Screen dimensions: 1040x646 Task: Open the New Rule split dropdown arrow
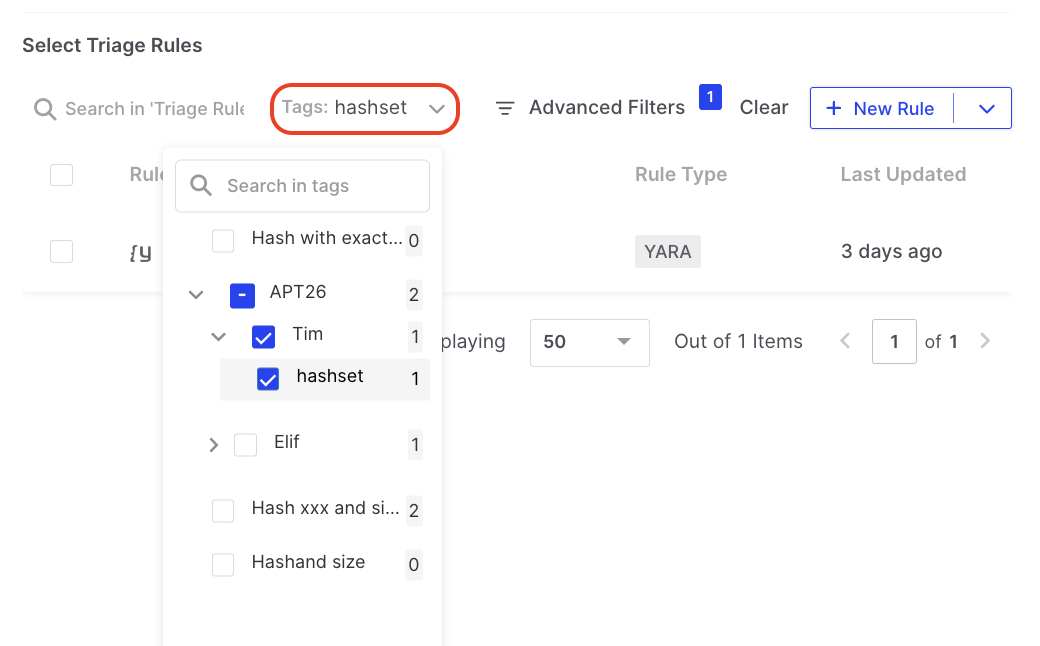(x=986, y=108)
